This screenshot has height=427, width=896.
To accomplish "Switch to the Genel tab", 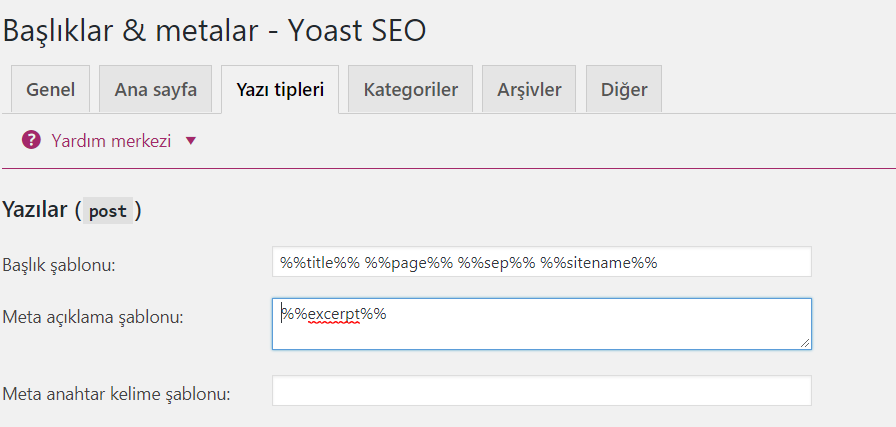I will [x=50, y=90].
